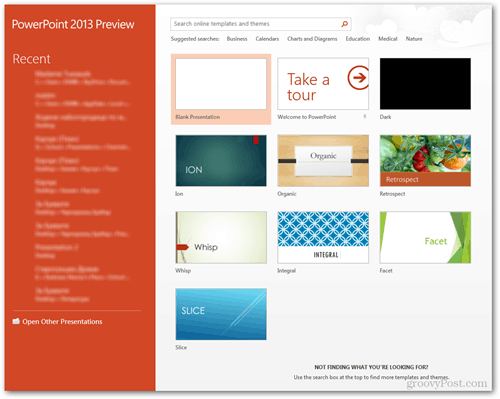500x399 pixels.
Task: Open the Calendars suggested search
Action: (267, 39)
